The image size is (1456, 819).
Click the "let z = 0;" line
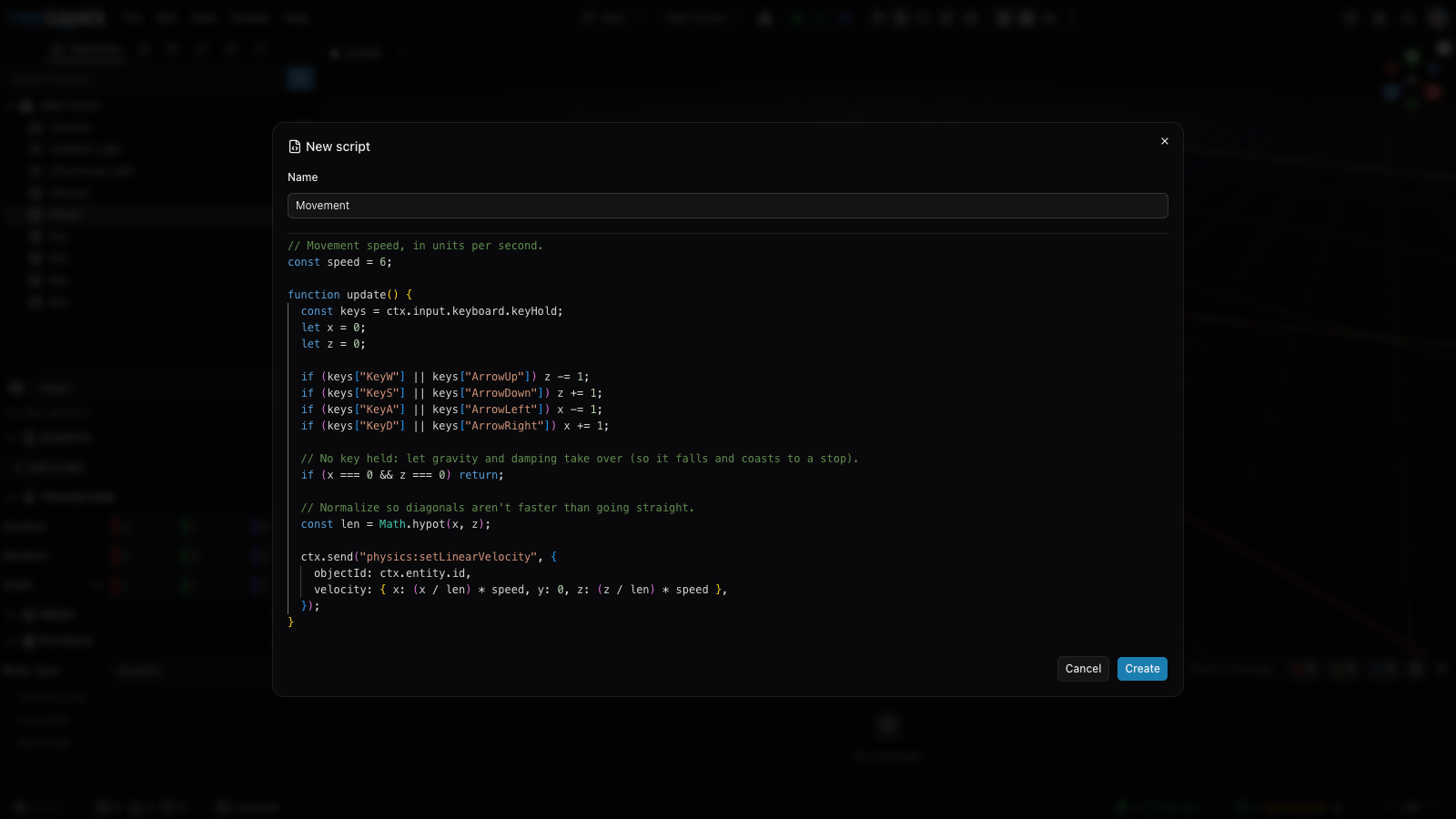click(x=333, y=344)
